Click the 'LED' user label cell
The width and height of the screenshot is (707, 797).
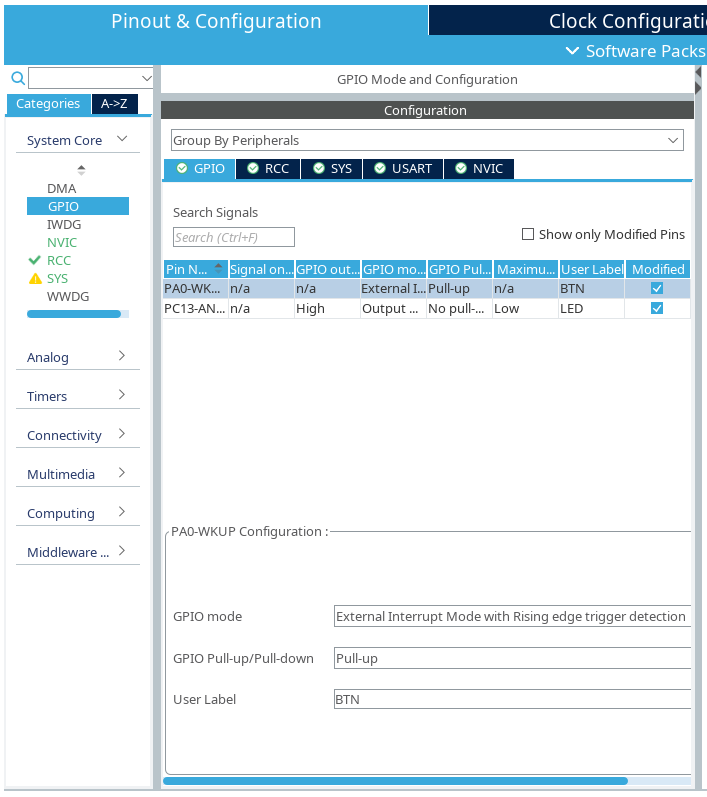[592, 309]
